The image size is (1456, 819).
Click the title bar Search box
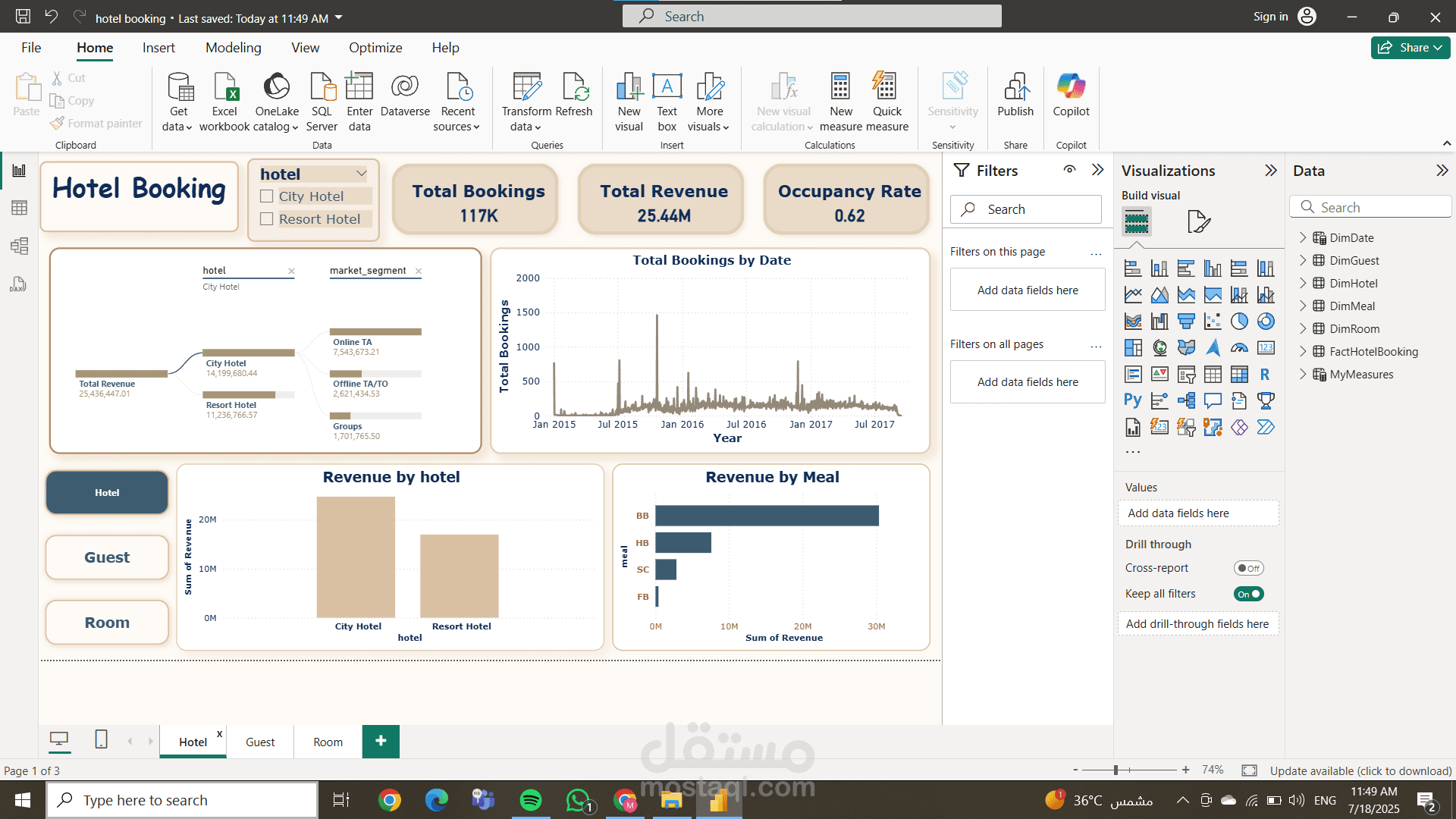click(x=811, y=16)
